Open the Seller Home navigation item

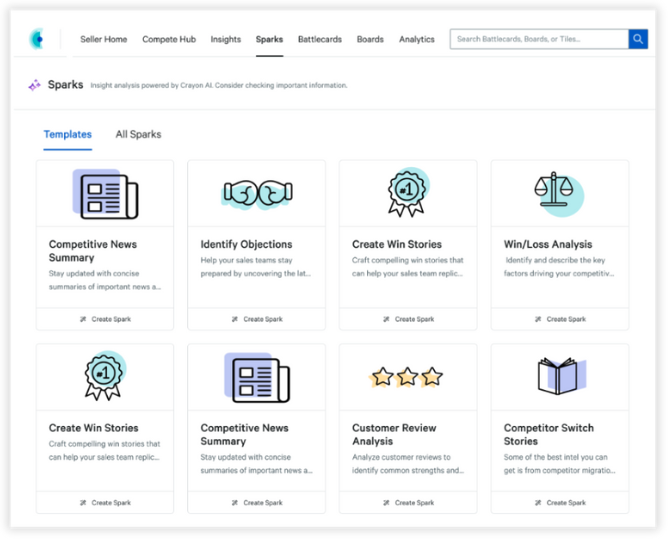[103, 40]
